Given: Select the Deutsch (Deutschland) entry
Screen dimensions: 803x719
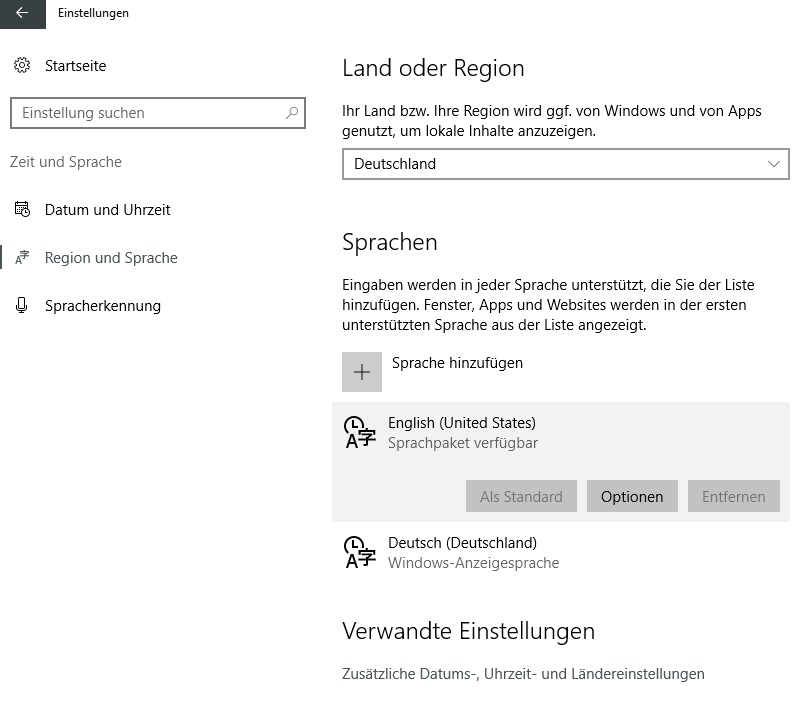Looking at the screenshot, I should 561,553.
